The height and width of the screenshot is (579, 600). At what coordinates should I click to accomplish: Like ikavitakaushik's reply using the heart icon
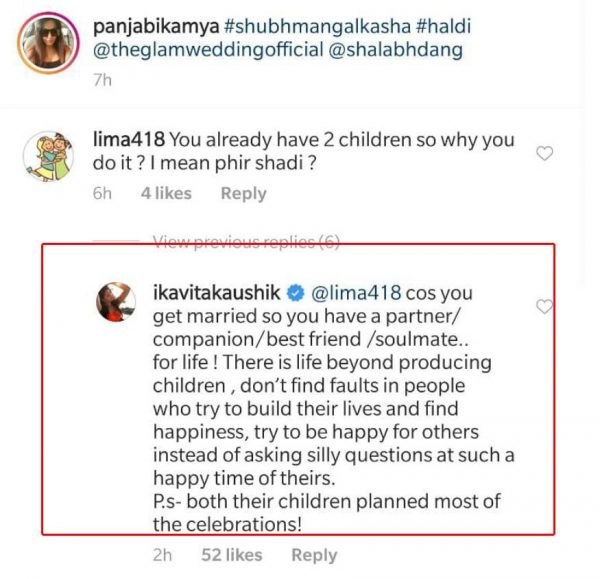545,306
